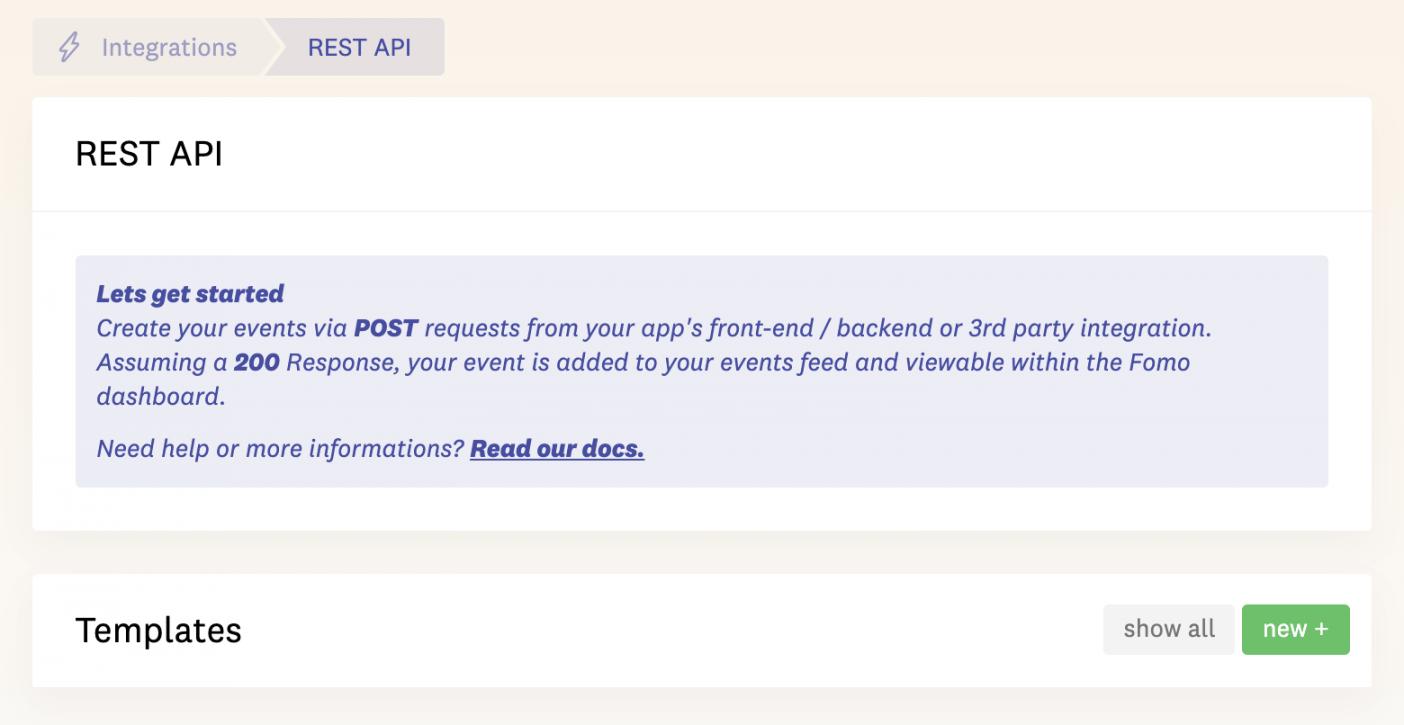Click the "Create your events via" text
Image resolution: width=1404 pixels, height=725 pixels.
(x=222, y=328)
